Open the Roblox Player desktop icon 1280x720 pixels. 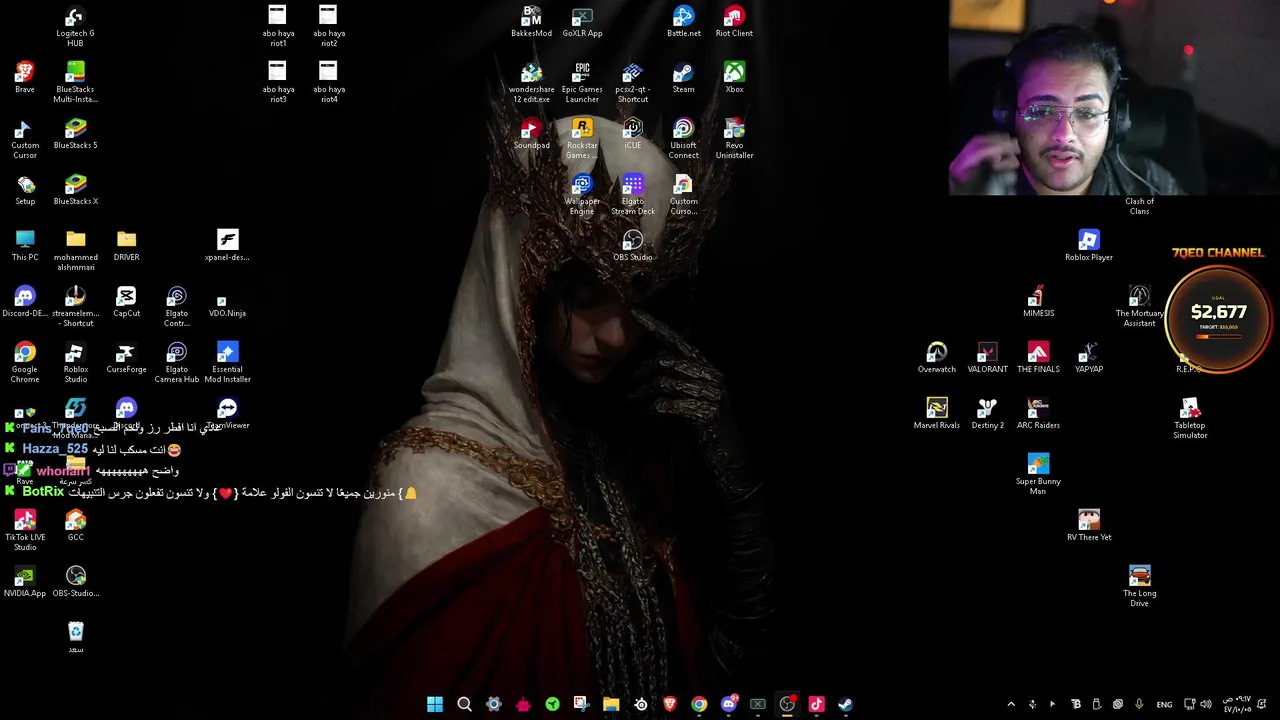(1089, 245)
